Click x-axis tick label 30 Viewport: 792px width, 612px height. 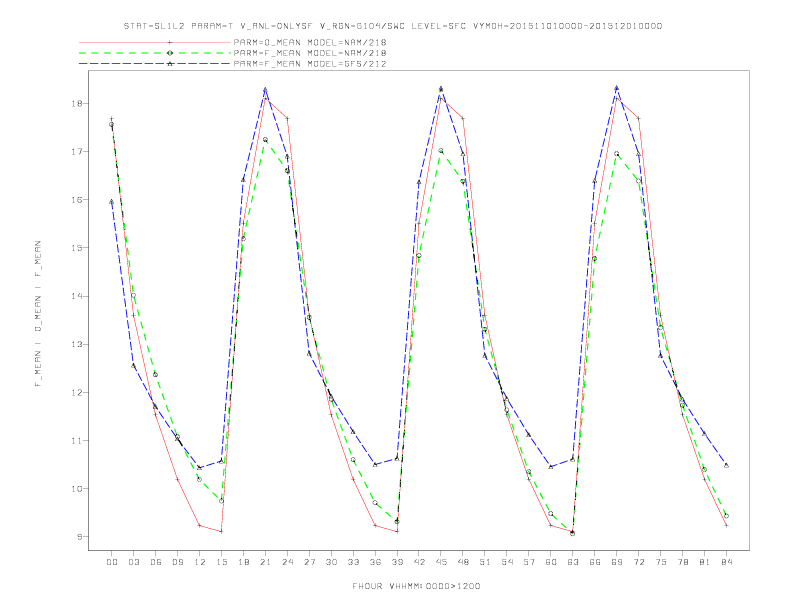[331, 562]
